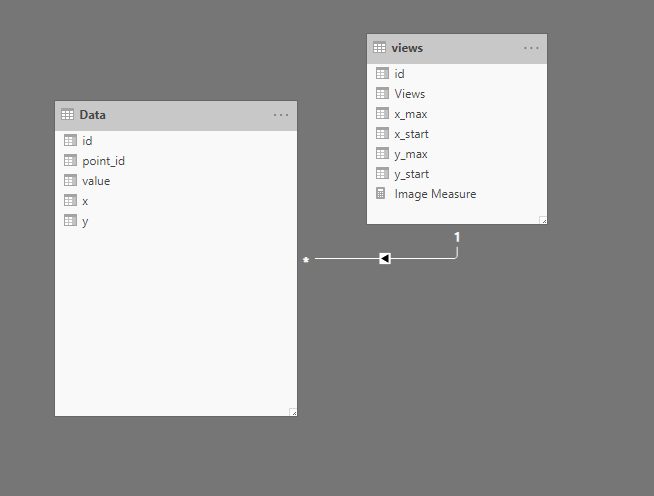Image resolution: width=654 pixels, height=496 pixels.
Task: Click the calculator icon beside Image Measure
Action: click(380, 194)
